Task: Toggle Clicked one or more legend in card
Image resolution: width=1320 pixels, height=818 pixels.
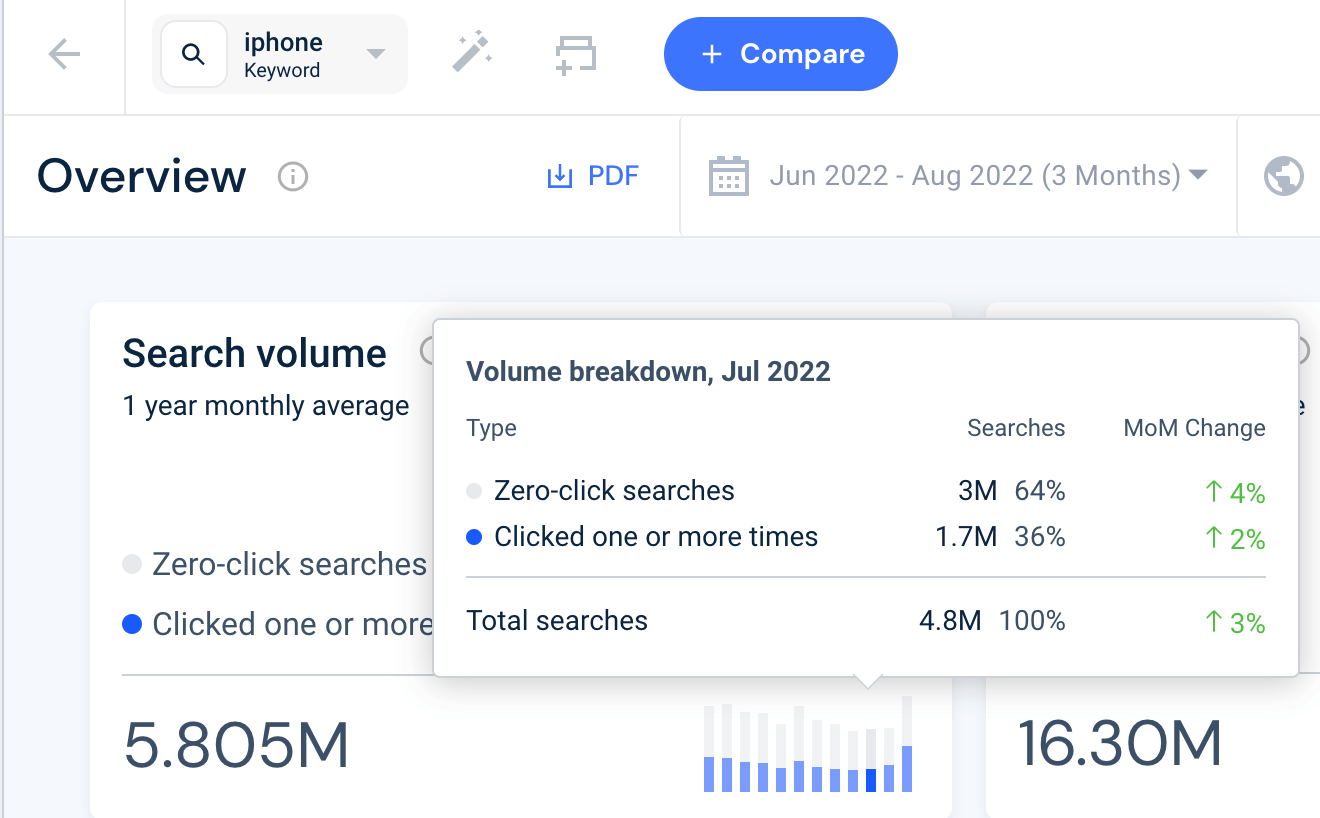Action: [278, 624]
